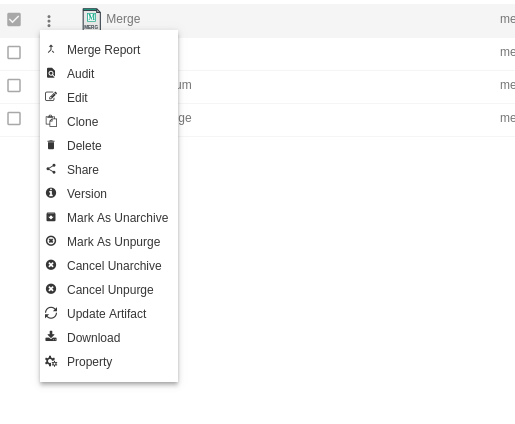Click the Property gears icon
This screenshot has width=515, height=424.
(x=51, y=361)
